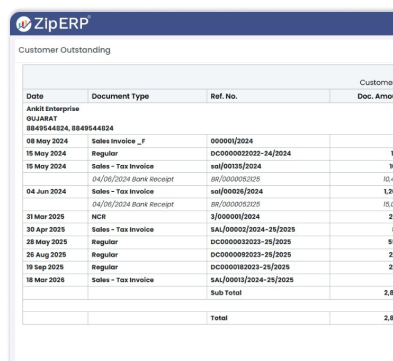Screen dimensions: 393x361
Task: Open reference 000001/2024
Action: coord(232,141)
